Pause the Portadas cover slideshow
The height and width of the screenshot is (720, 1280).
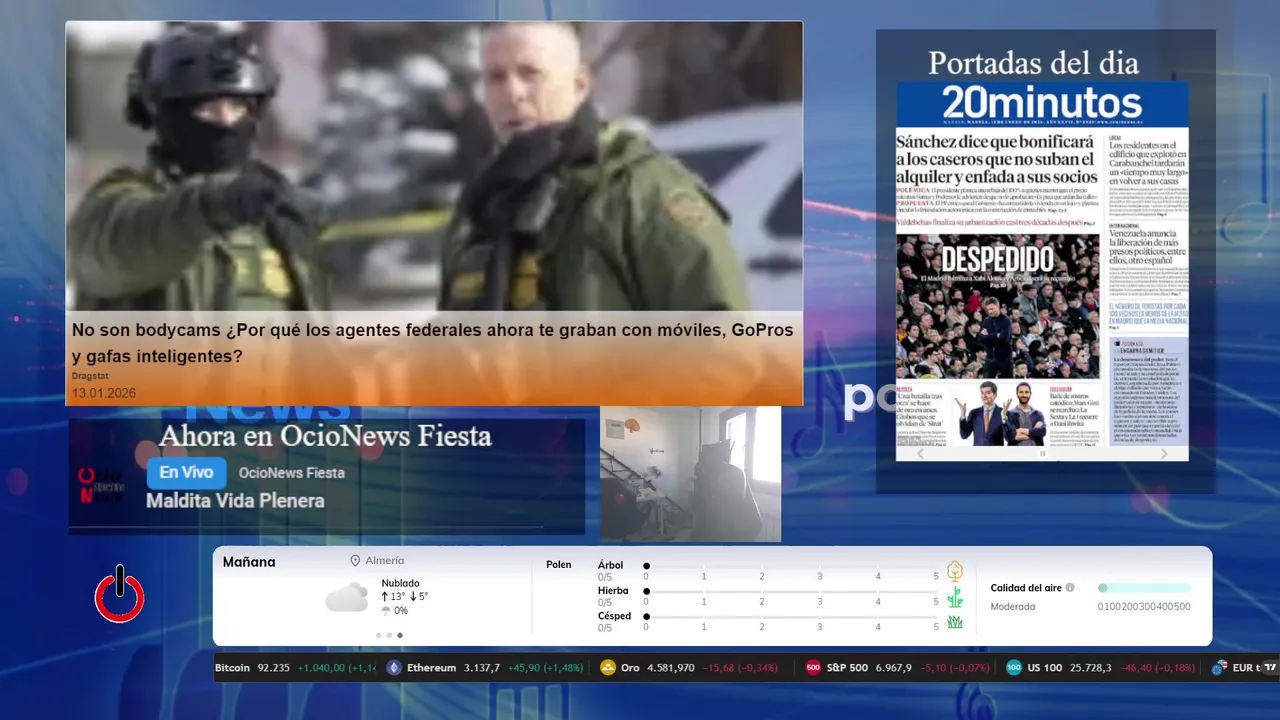pos(1042,454)
